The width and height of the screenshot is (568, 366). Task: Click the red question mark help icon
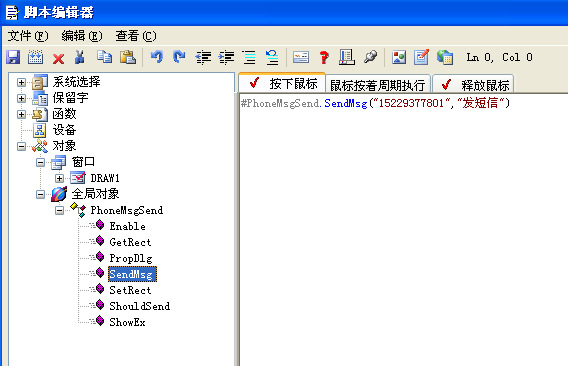pos(324,57)
